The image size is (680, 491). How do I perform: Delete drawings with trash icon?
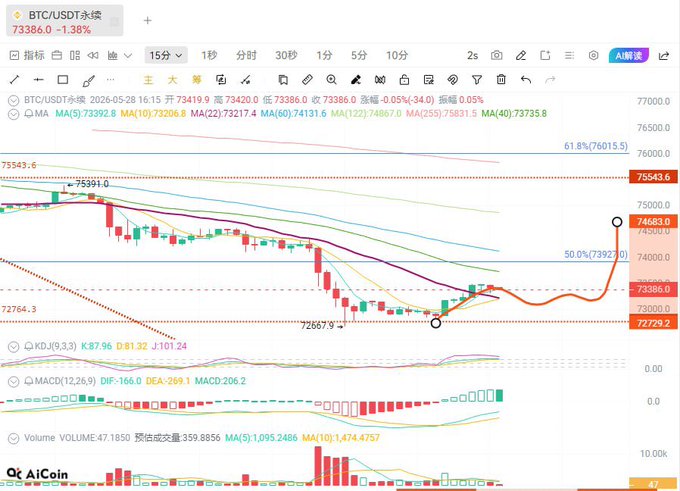tap(501, 80)
